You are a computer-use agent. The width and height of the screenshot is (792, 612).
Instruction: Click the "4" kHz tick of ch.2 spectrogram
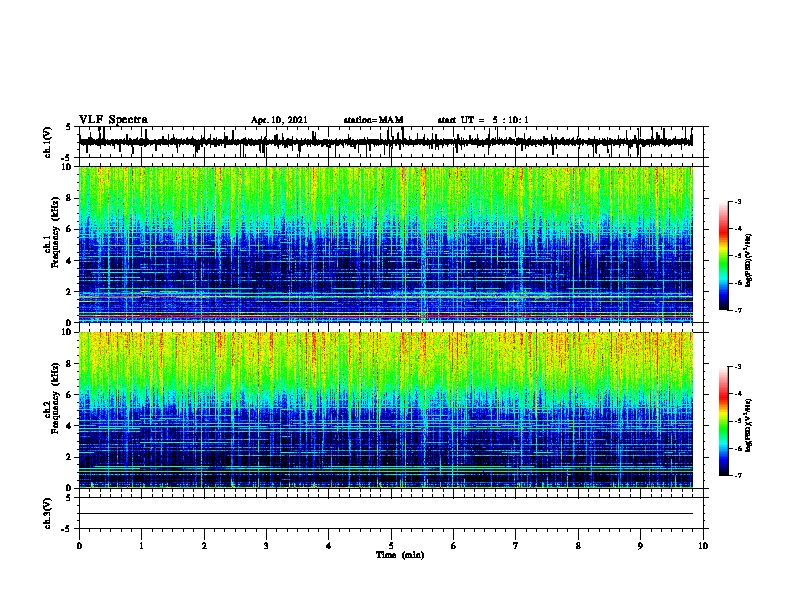pyautogui.click(x=69, y=426)
